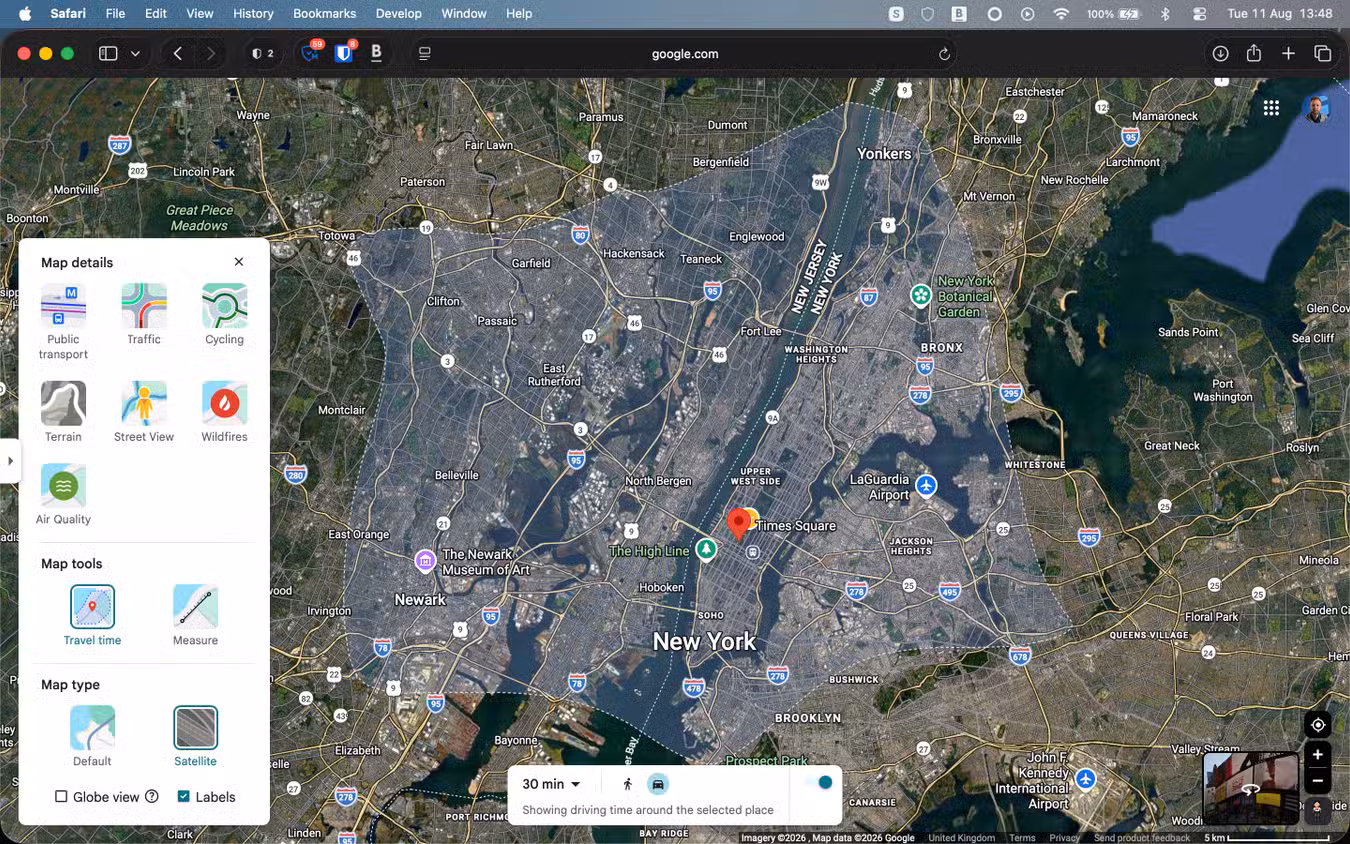Tick the Globe view checkbox
The height and width of the screenshot is (844, 1350).
click(61, 797)
